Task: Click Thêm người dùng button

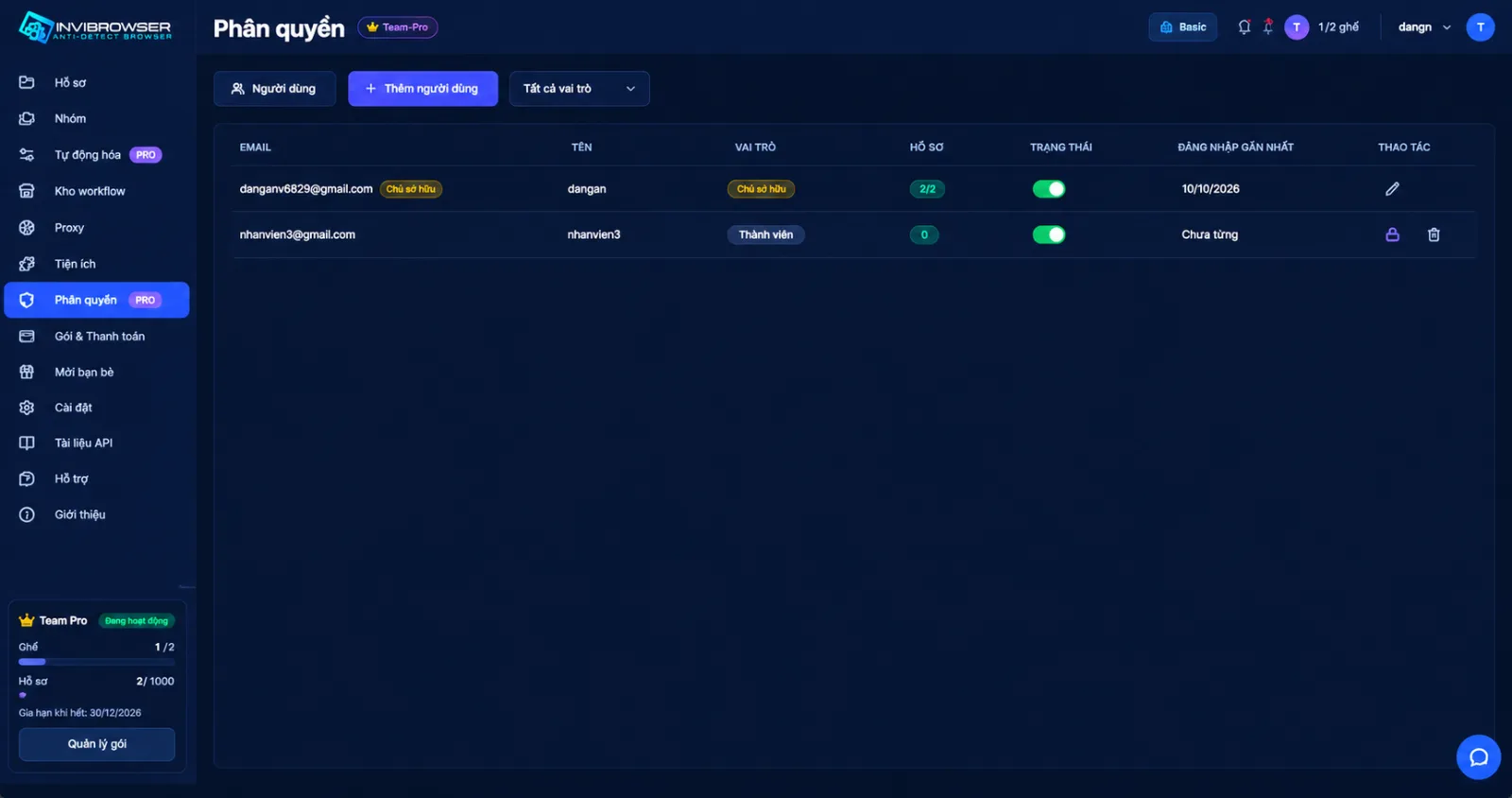Action: 422,89
